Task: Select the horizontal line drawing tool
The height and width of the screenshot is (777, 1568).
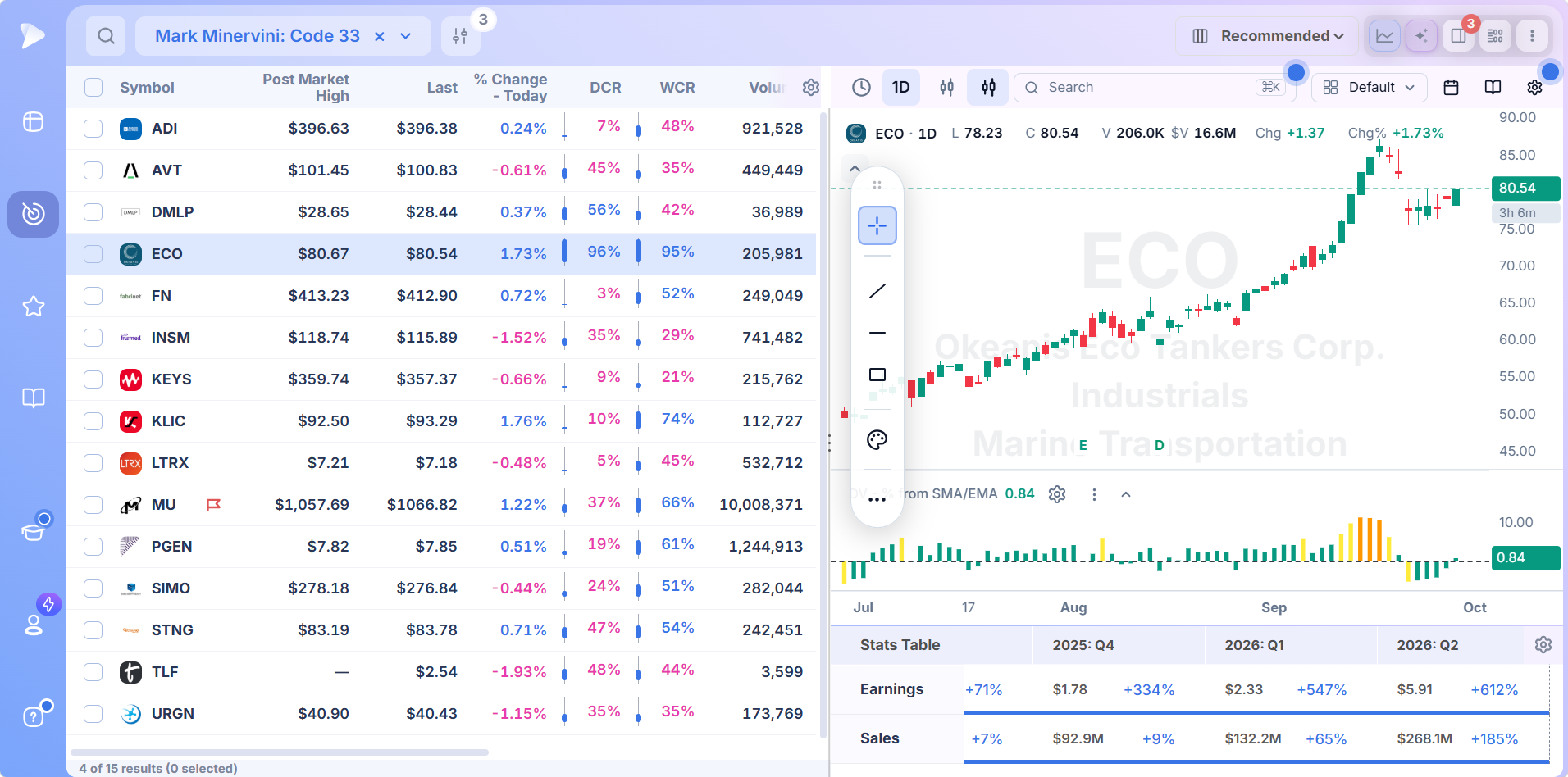Action: (877, 333)
